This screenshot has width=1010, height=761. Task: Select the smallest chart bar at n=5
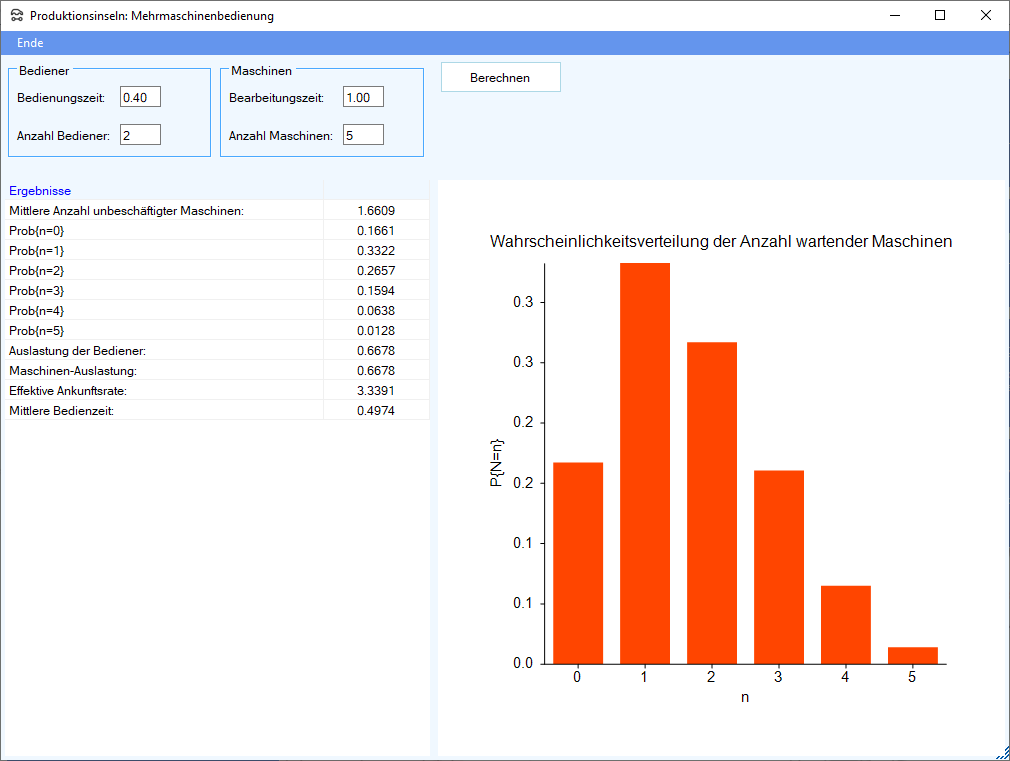pos(912,655)
